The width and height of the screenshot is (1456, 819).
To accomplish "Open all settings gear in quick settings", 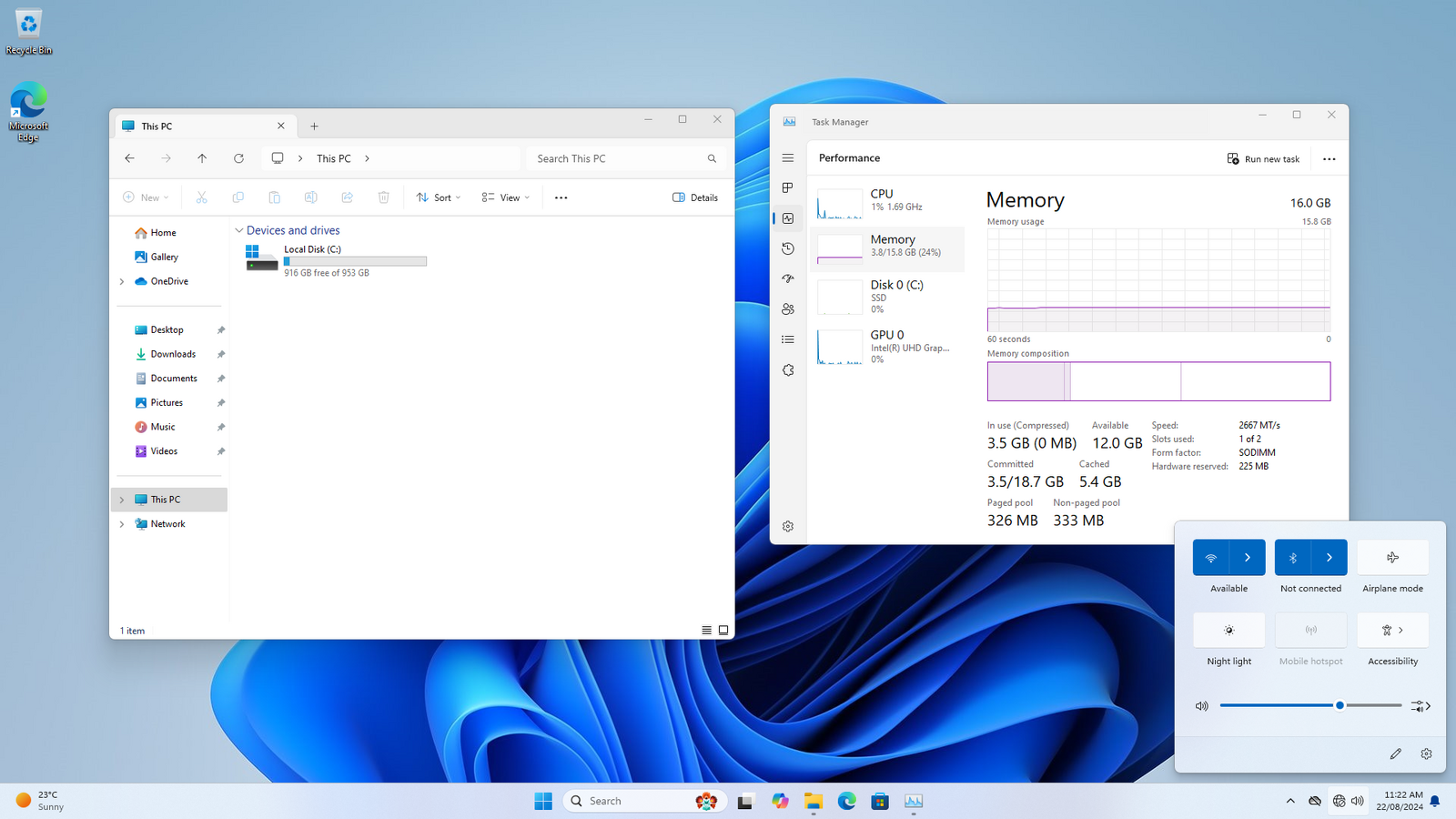I will coord(1426,753).
